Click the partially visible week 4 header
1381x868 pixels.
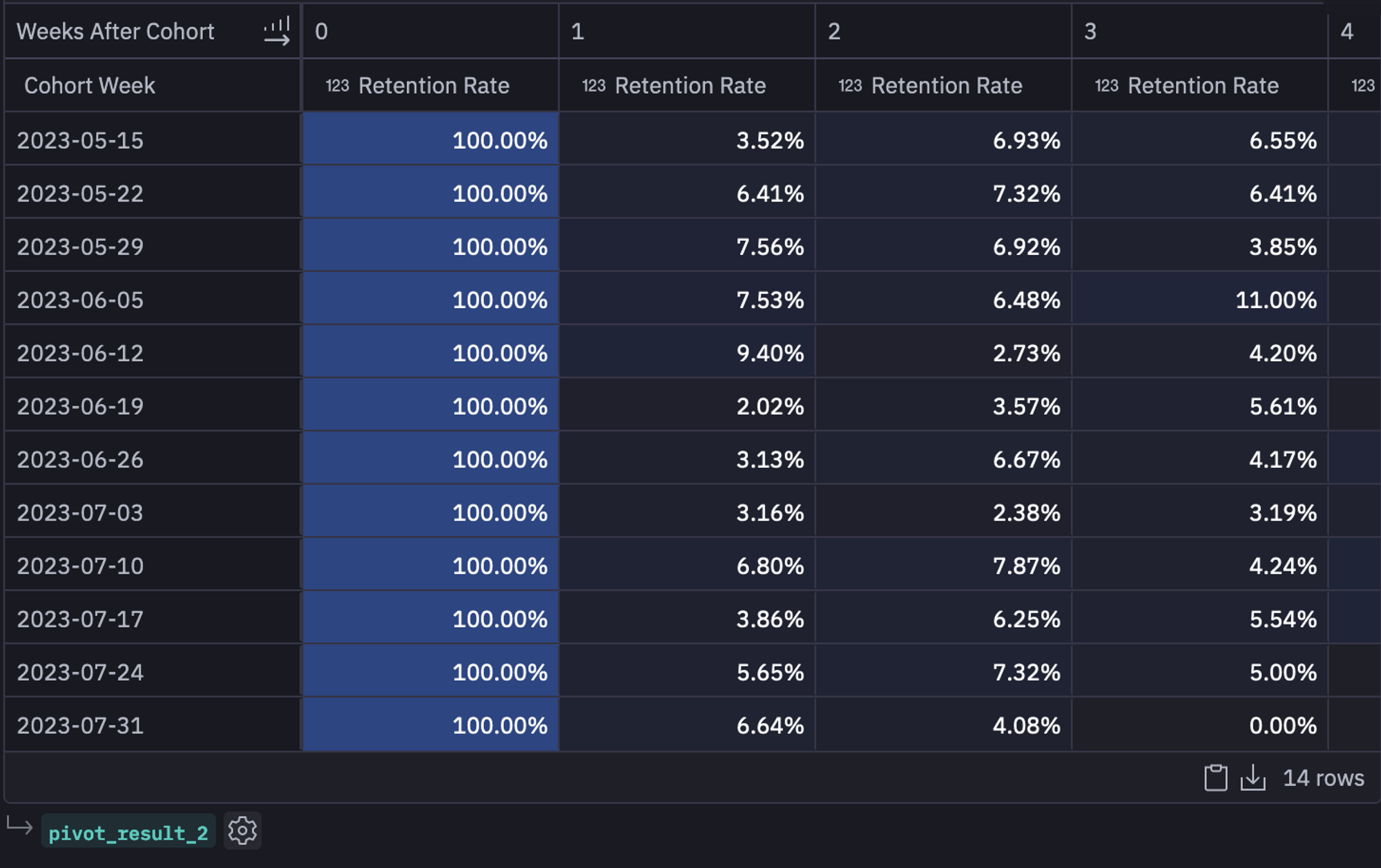click(1347, 32)
